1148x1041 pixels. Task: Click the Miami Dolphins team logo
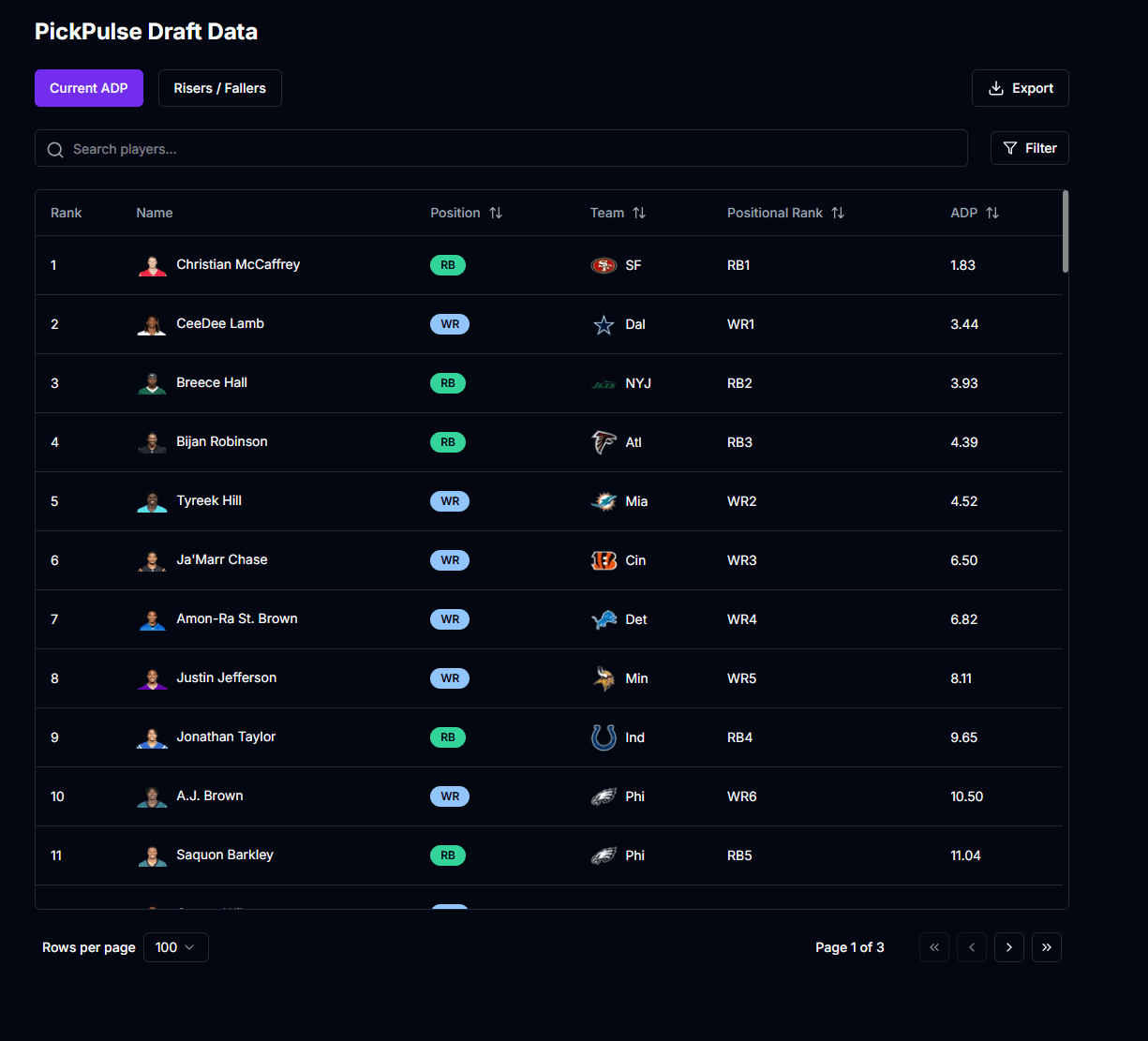tap(604, 501)
